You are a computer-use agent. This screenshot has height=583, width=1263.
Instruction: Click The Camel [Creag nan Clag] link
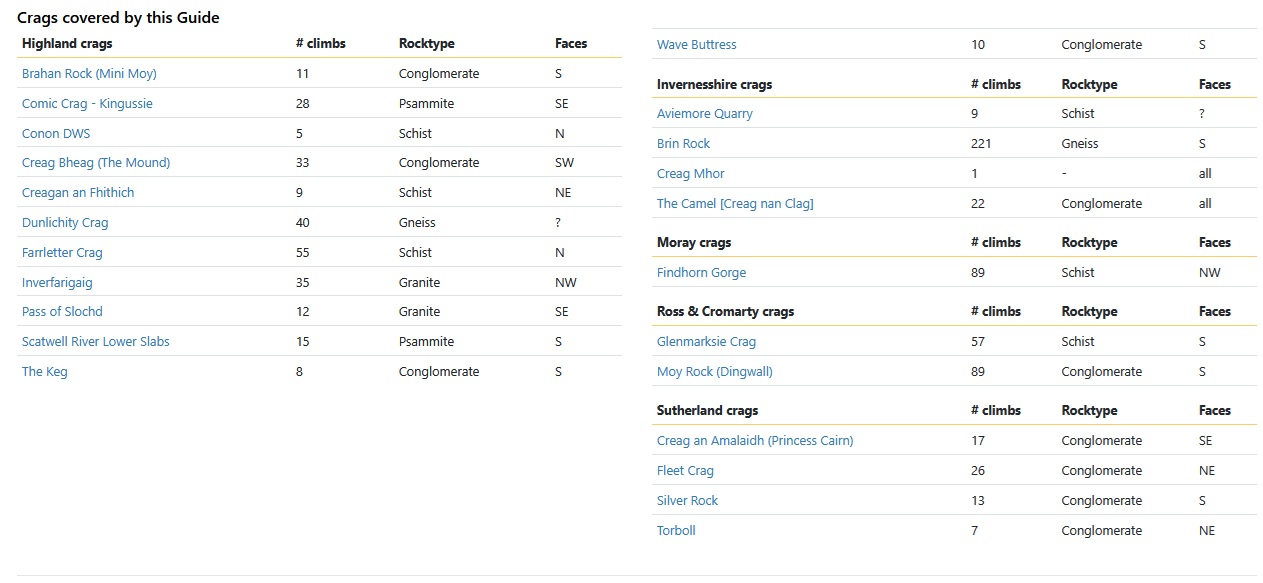[x=735, y=204]
